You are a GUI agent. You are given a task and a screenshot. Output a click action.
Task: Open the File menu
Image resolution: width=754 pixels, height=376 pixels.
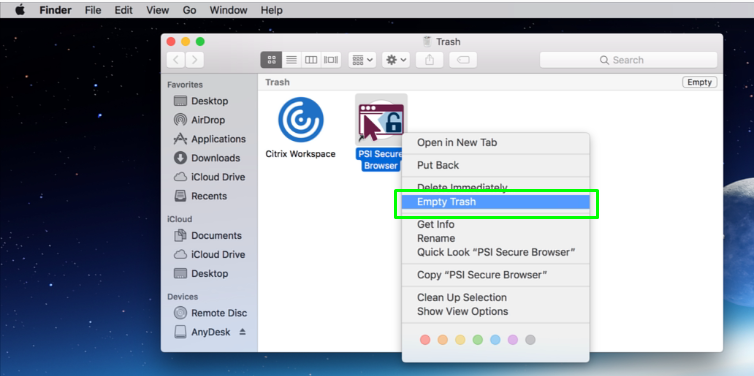tap(93, 10)
